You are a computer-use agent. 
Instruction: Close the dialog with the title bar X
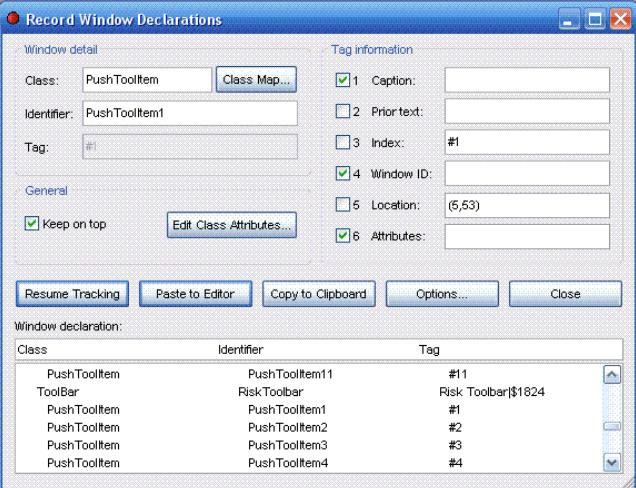[x=621, y=19]
